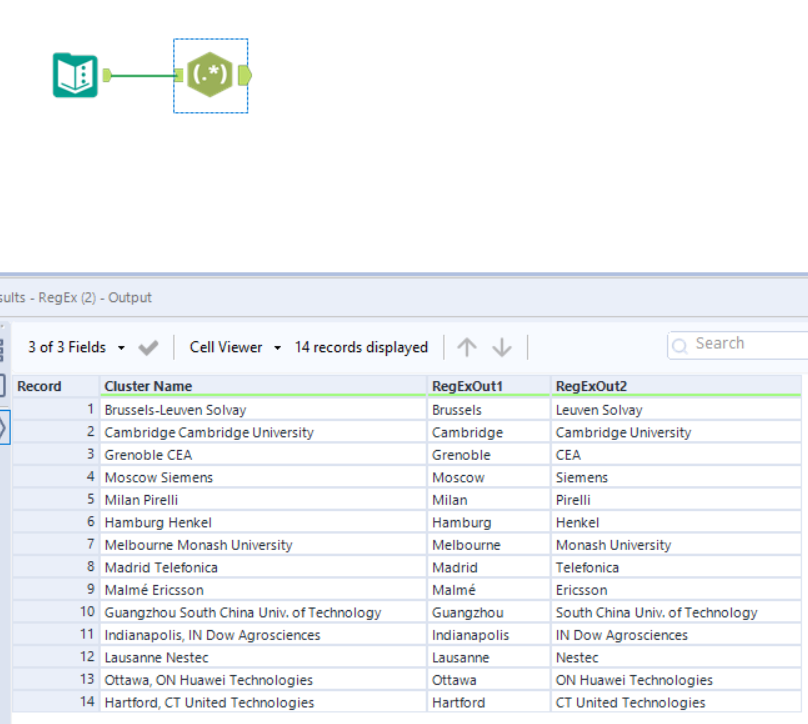808x724 pixels.
Task: Apply field selection with the checkmark icon
Action: 148,347
